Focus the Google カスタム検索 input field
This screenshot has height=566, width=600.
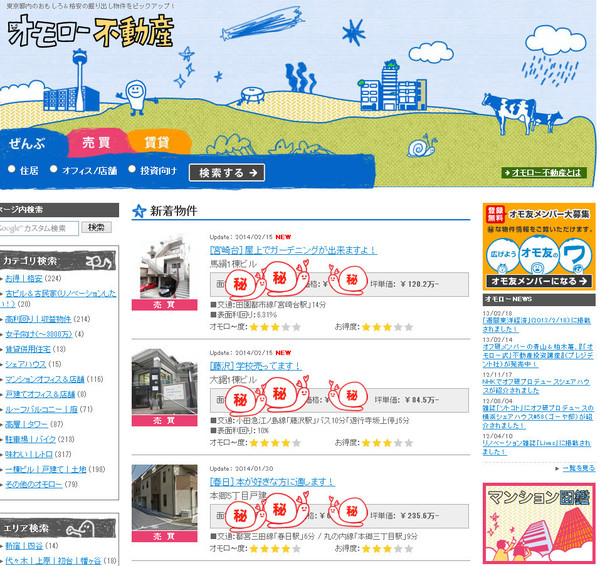click(40, 228)
